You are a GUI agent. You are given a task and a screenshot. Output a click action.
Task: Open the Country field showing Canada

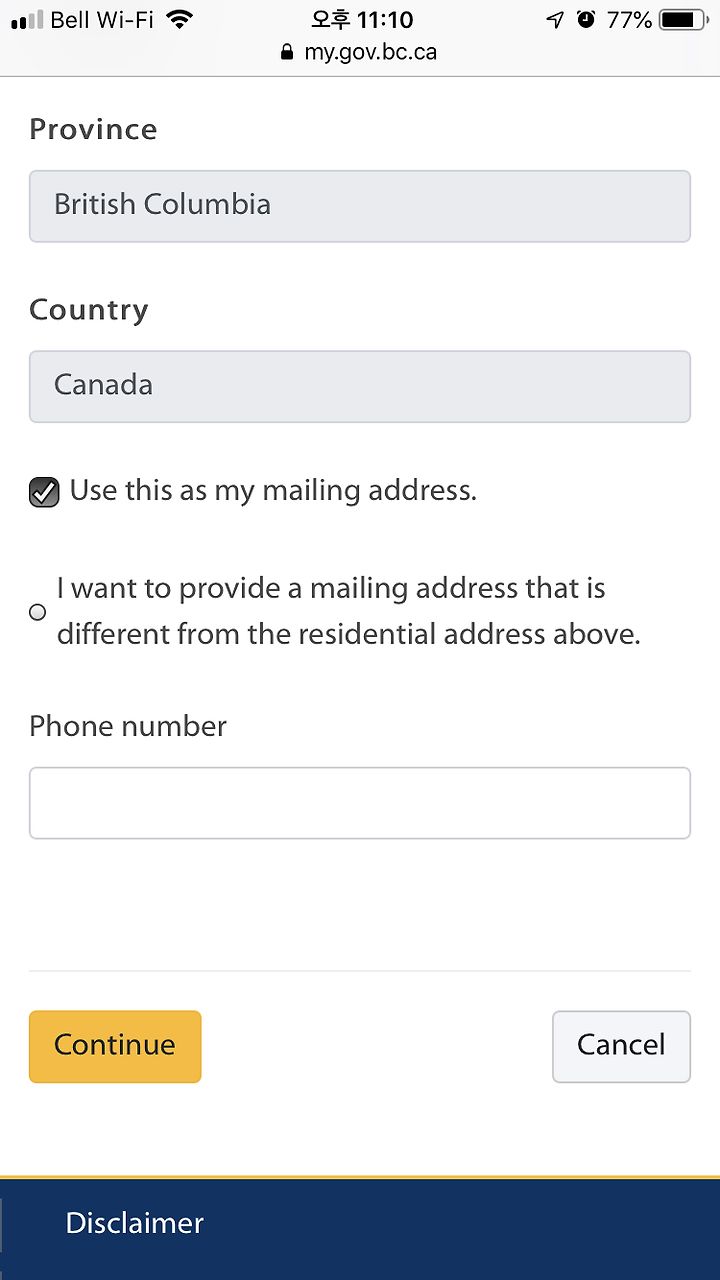(x=360, y=386)
